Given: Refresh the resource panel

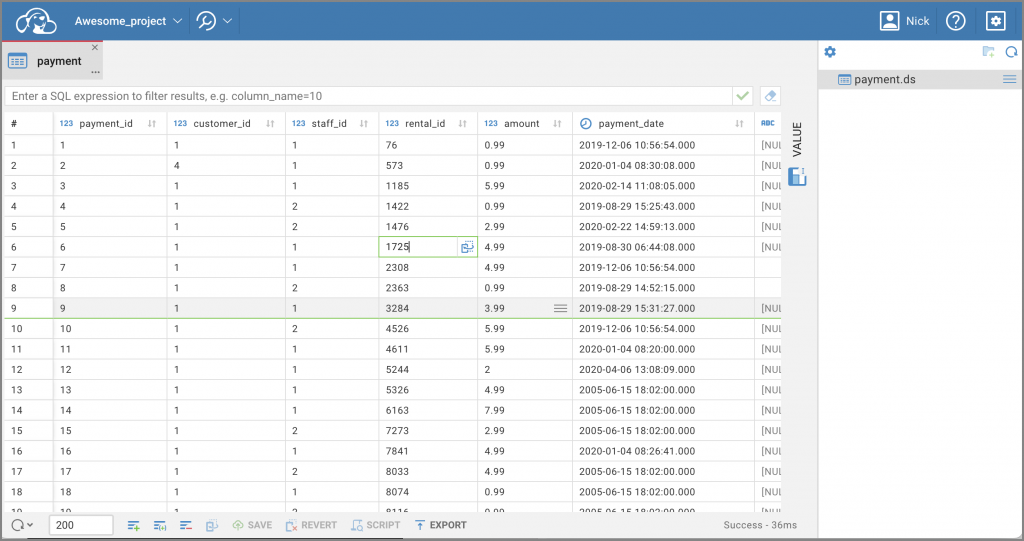Looking at the screenshot, I should point(1011,52).
